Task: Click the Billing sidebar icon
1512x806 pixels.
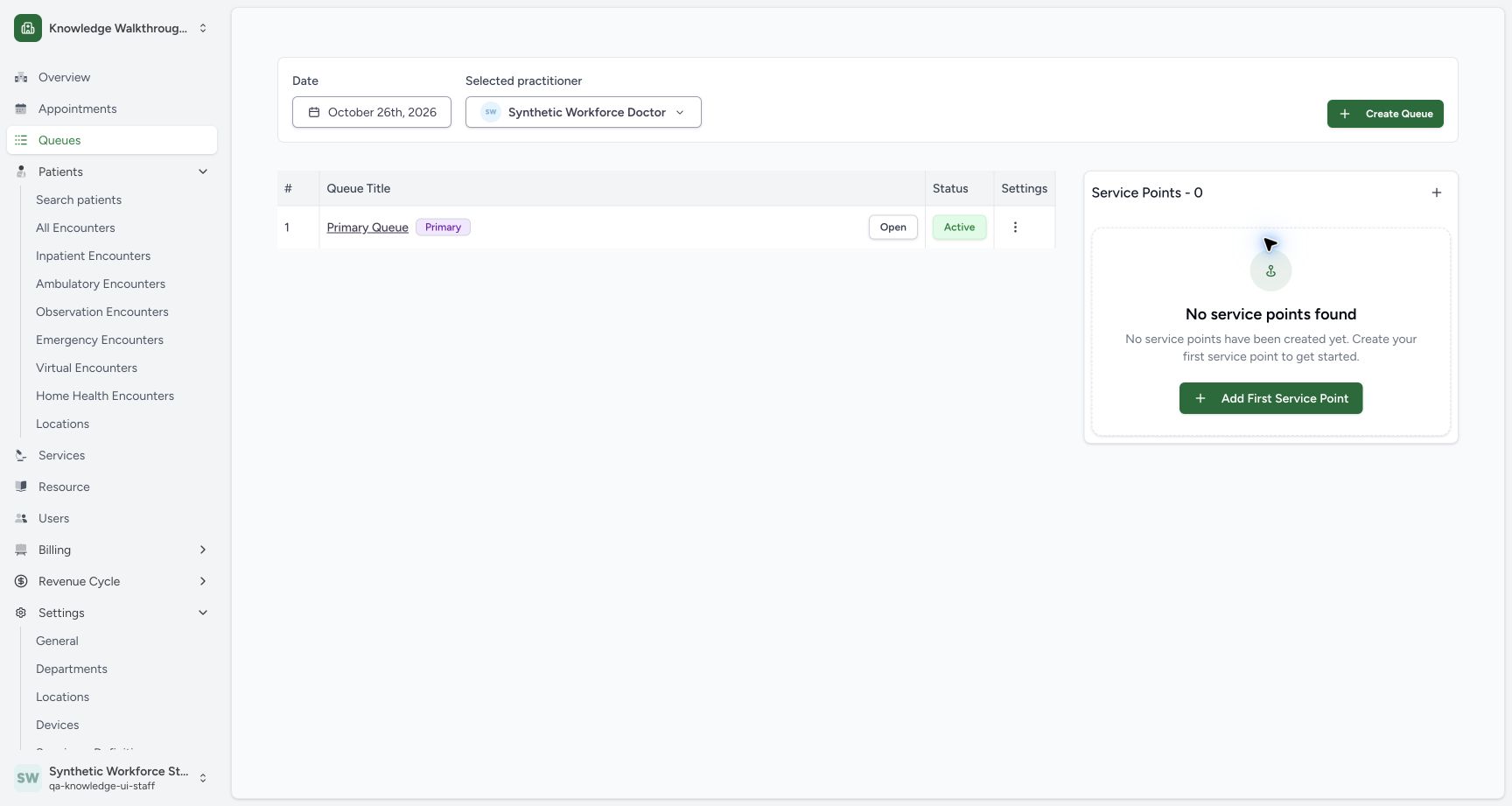Action: coord(21,550)
